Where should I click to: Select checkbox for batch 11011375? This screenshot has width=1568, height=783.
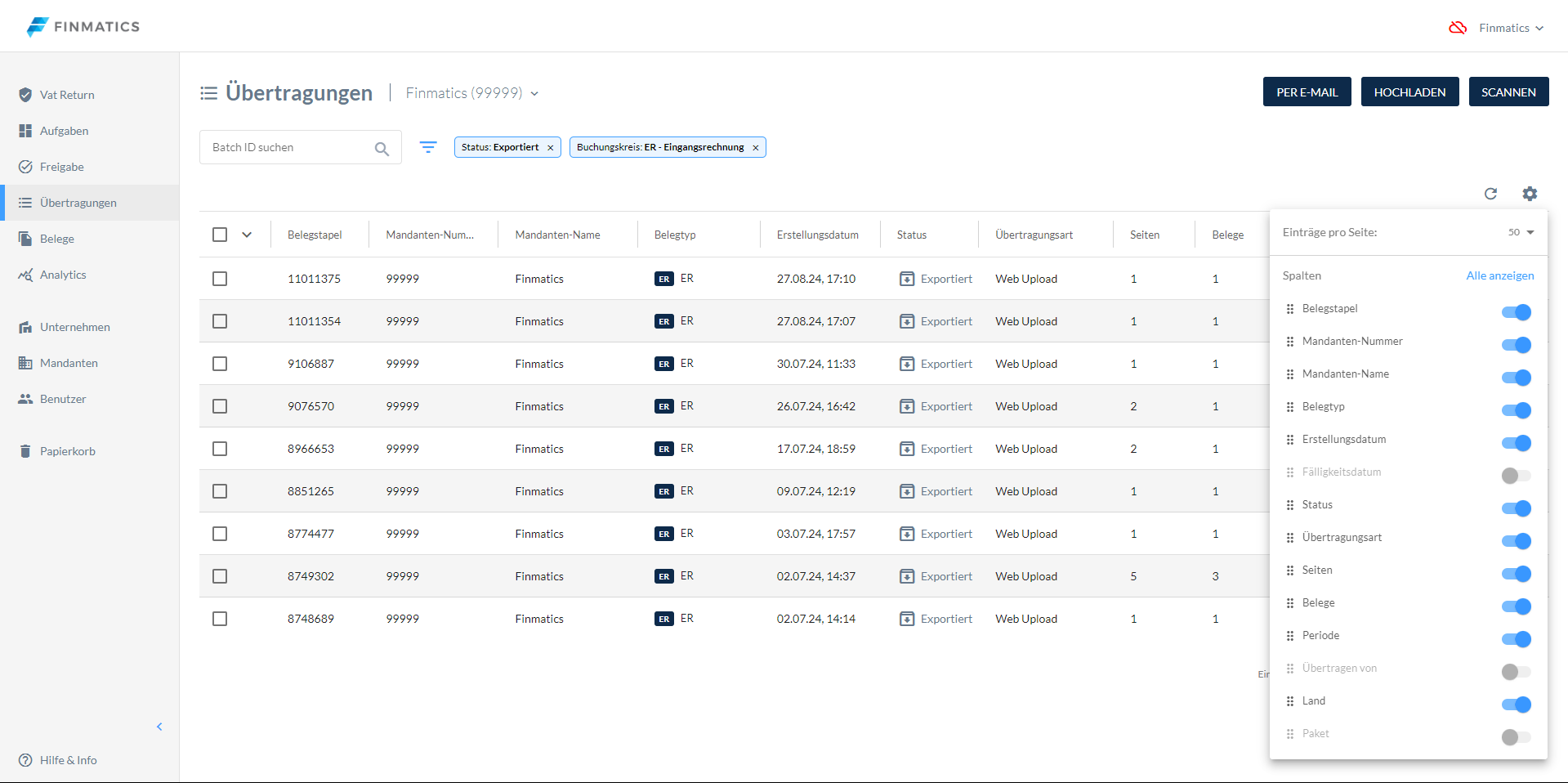click(220, 279)
